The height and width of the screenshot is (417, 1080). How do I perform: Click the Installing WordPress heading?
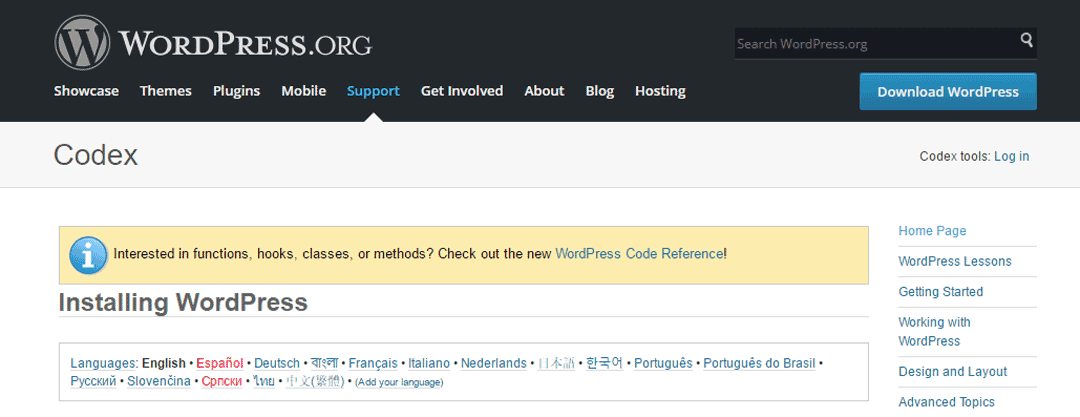(x=183, y=303)
